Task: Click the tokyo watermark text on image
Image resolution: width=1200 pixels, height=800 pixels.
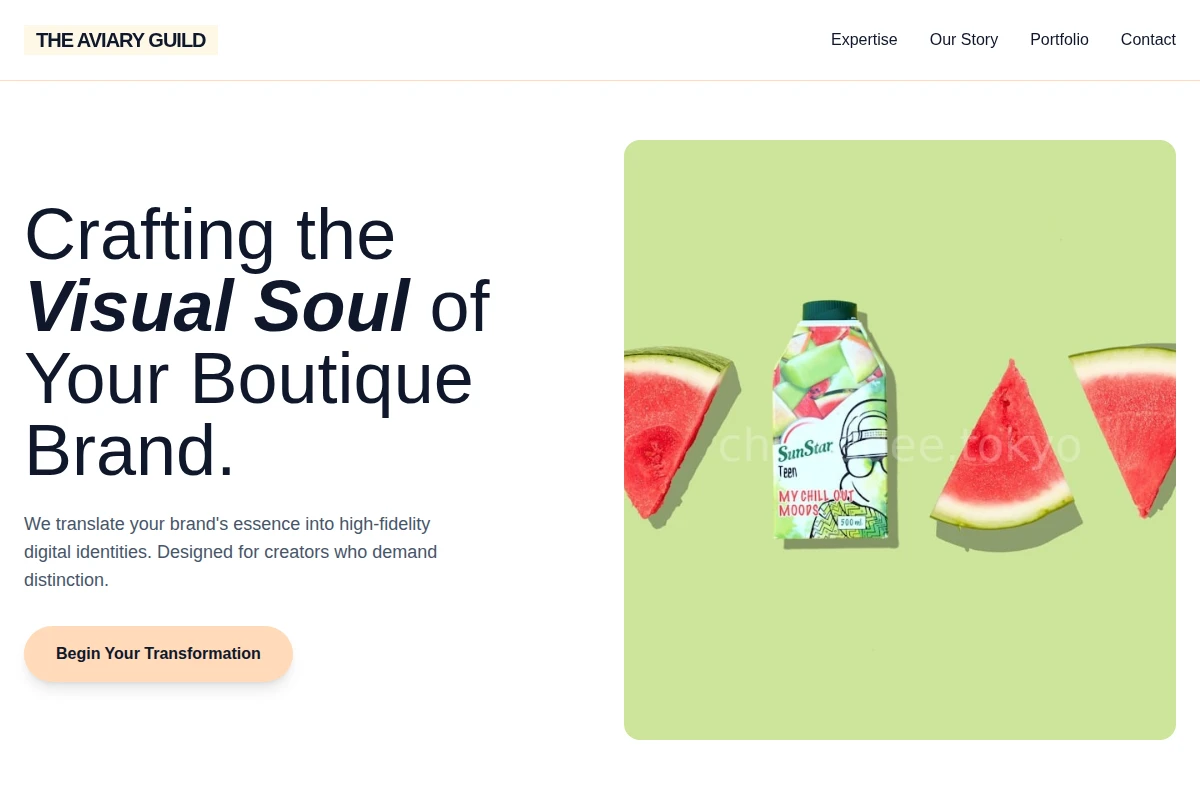Action: (x=1024, y=446)
